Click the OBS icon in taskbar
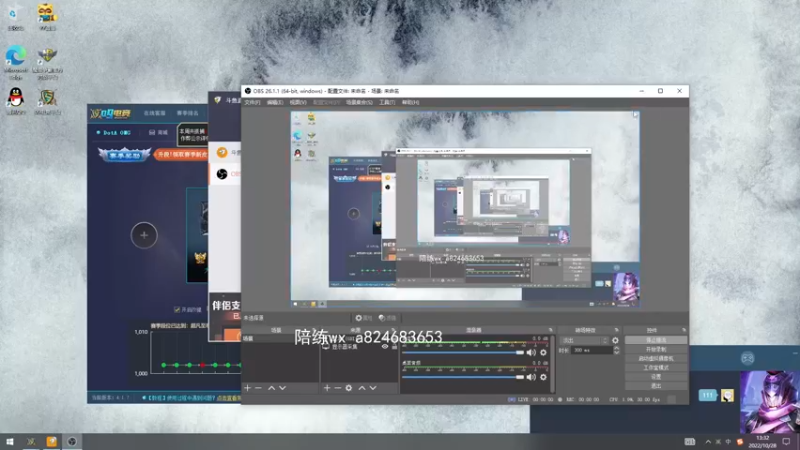 72,442
